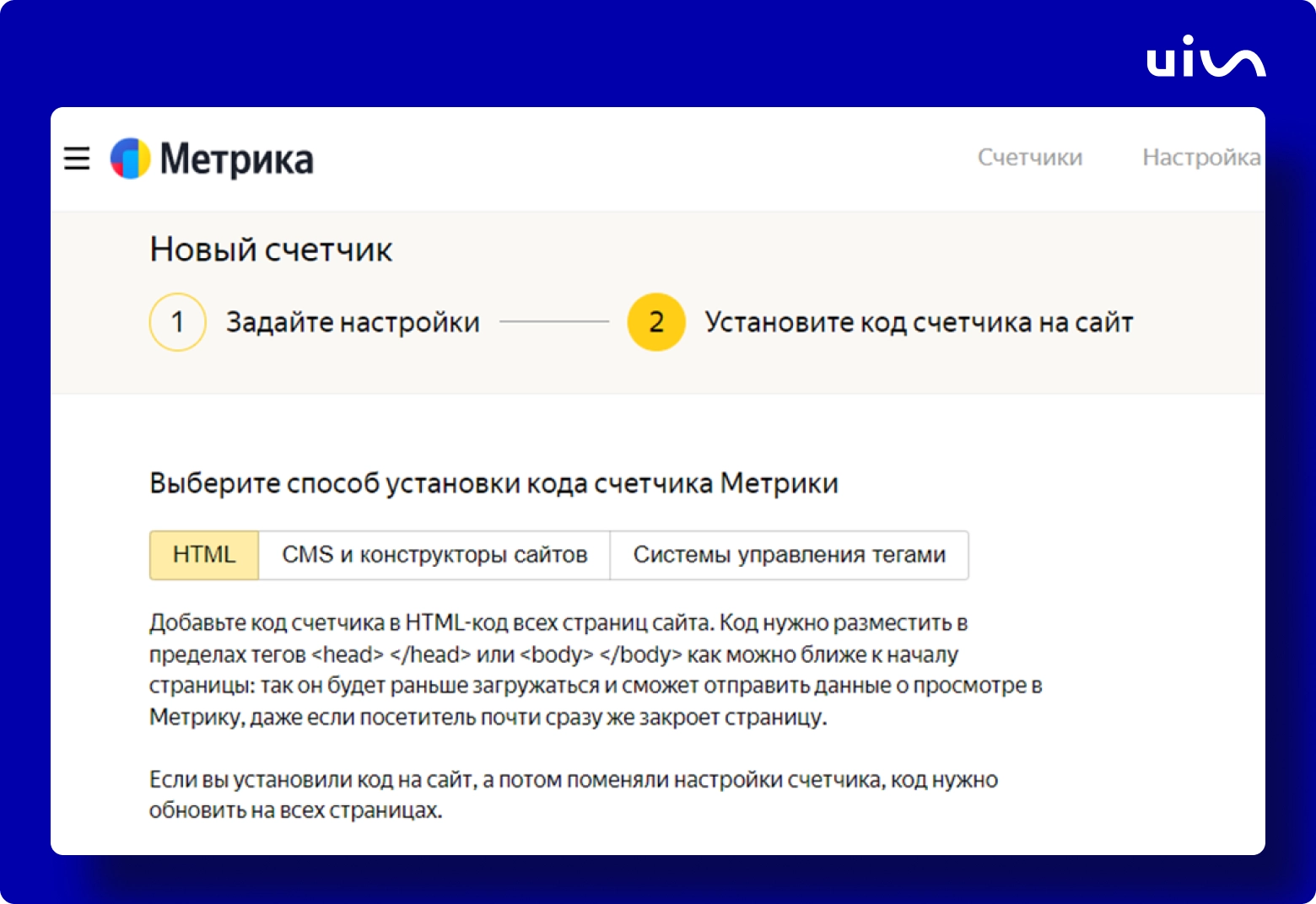The width and height of the screenshot is (1316, 904).
Task: Click heading Выберите способ установки кода счетчика Метрики
Action: click(493, 483)
